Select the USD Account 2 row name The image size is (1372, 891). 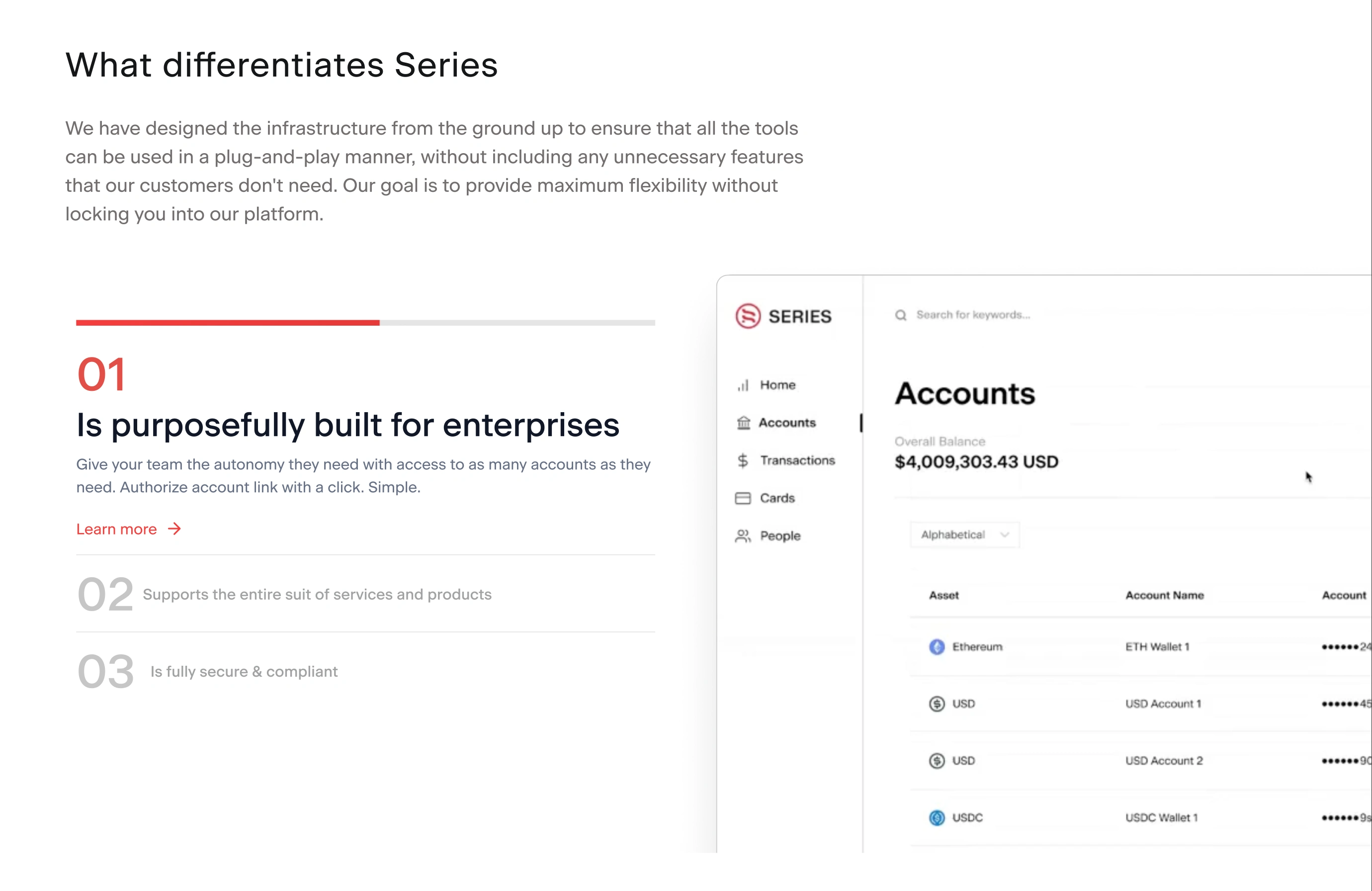coord(1164,761)
